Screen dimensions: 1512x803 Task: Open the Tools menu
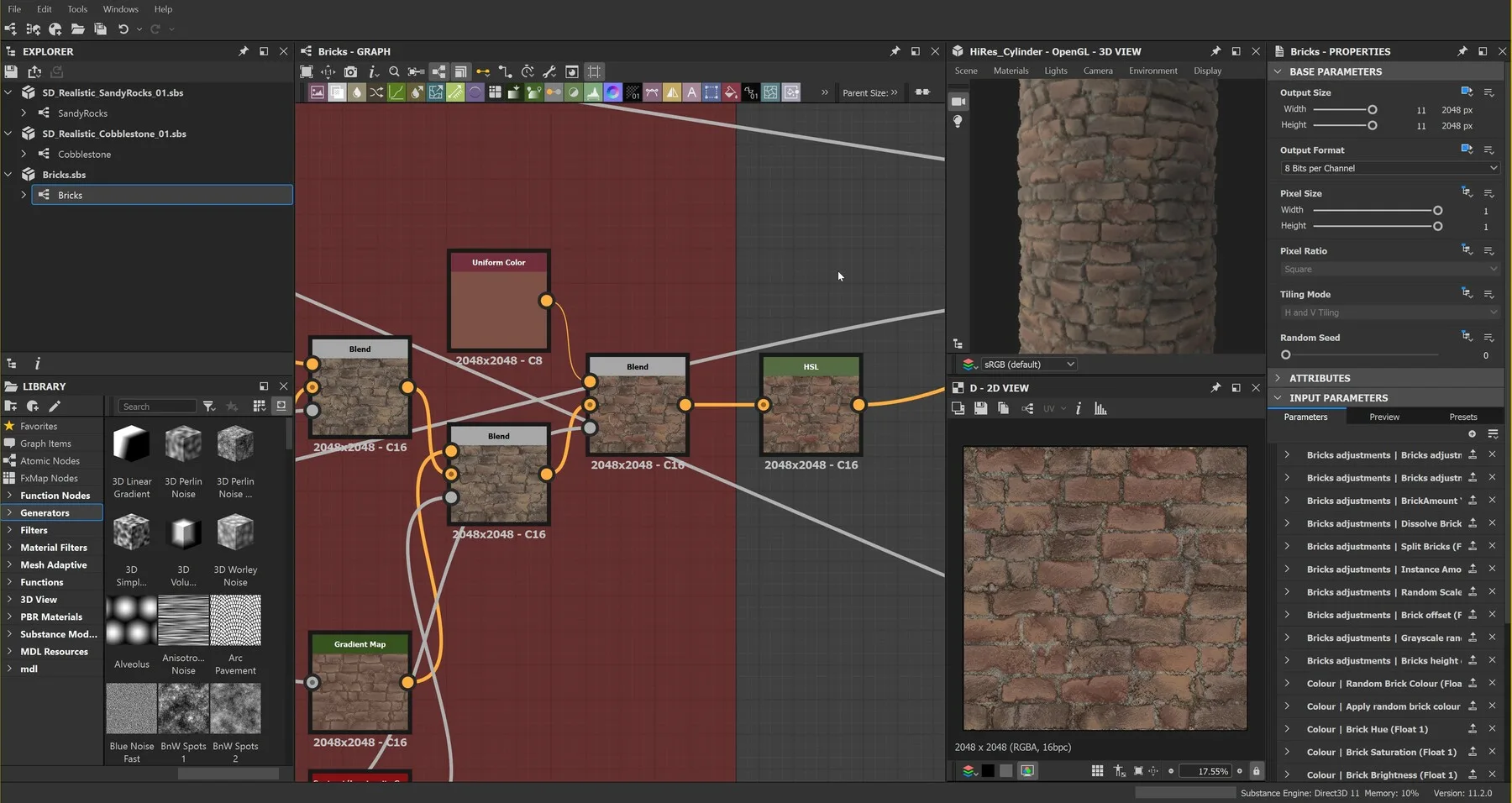(x=77, y=9)
